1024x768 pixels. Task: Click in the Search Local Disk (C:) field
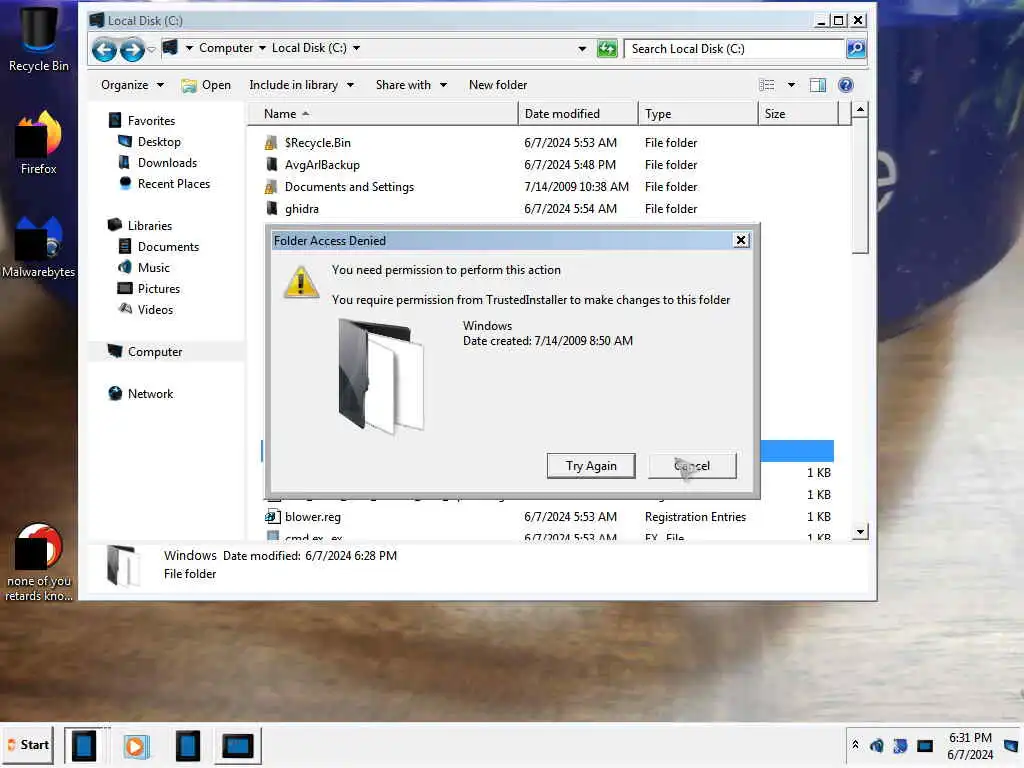click(733, 48)
